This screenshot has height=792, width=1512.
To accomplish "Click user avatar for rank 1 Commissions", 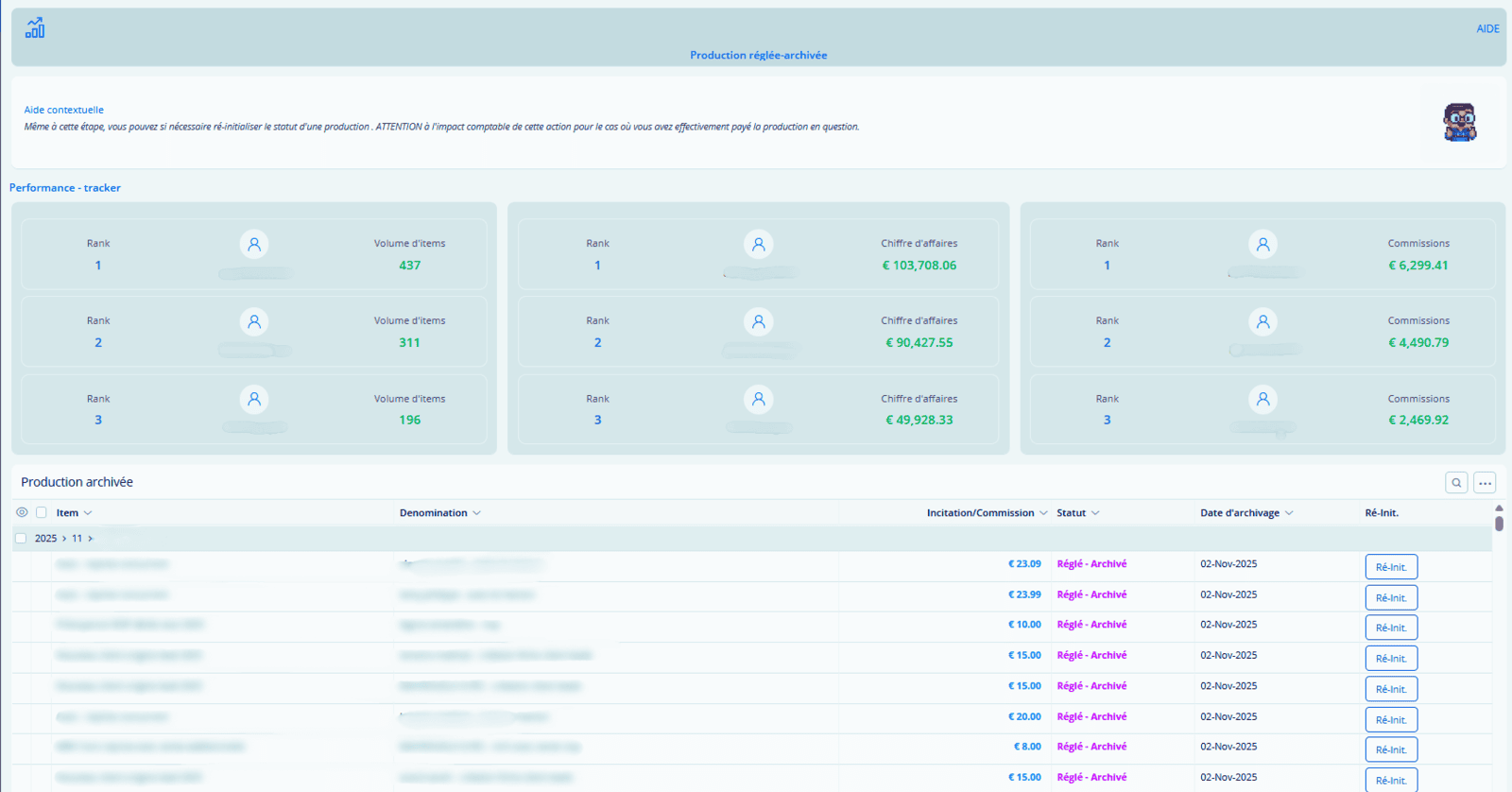I will (x=1263, y=244).
